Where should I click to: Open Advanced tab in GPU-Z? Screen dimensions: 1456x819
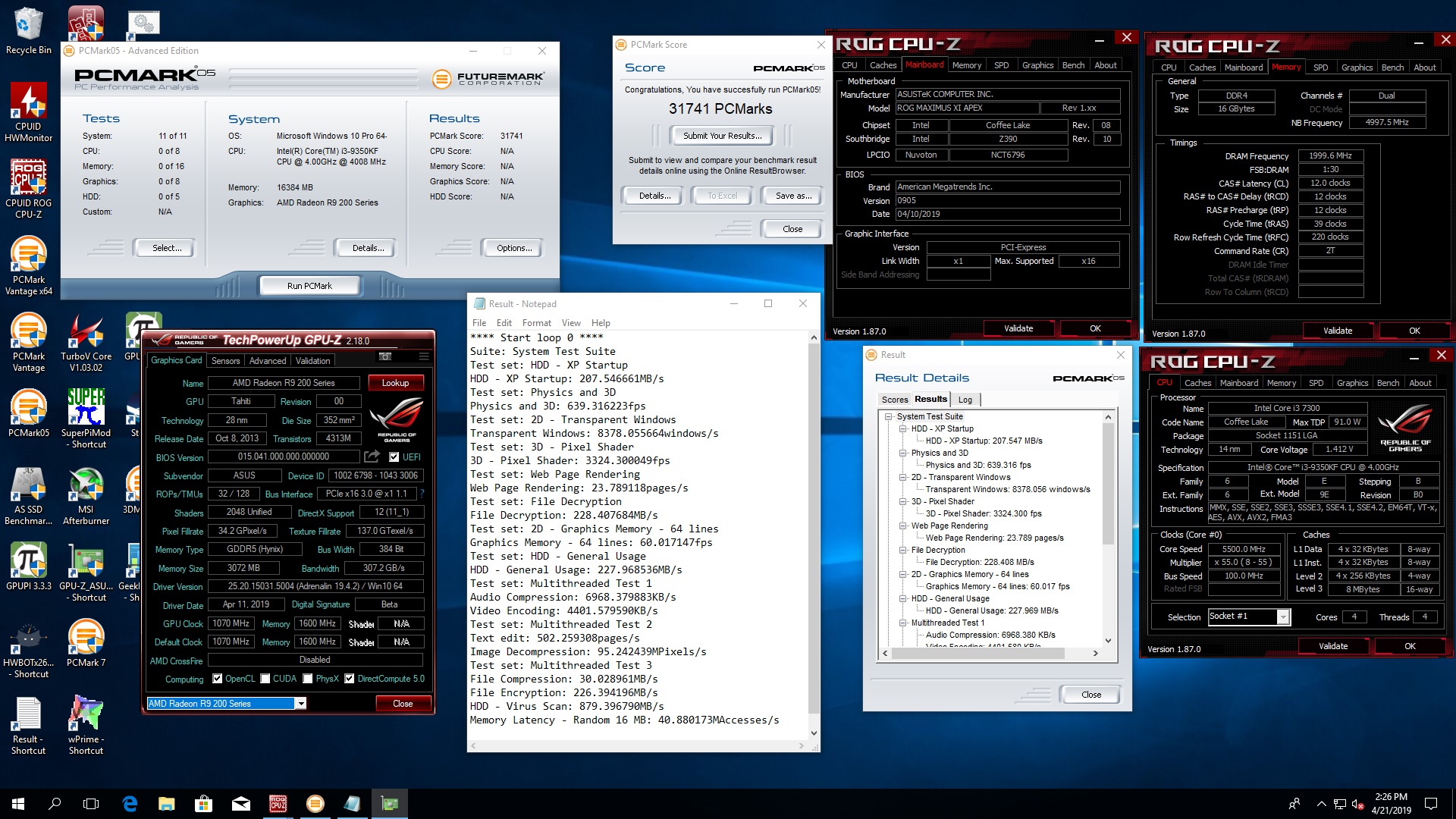[x=268, y=361]
